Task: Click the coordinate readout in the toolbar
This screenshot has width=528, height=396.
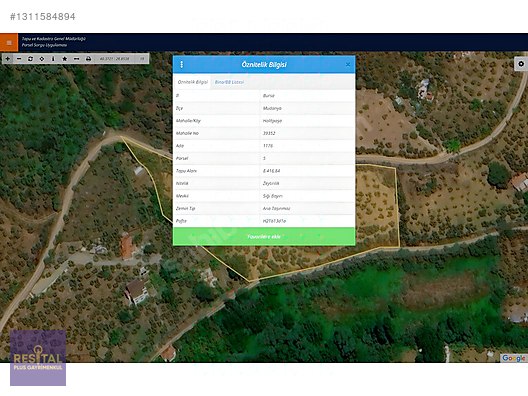Action: pyautogui.click(x=114, y=59)
